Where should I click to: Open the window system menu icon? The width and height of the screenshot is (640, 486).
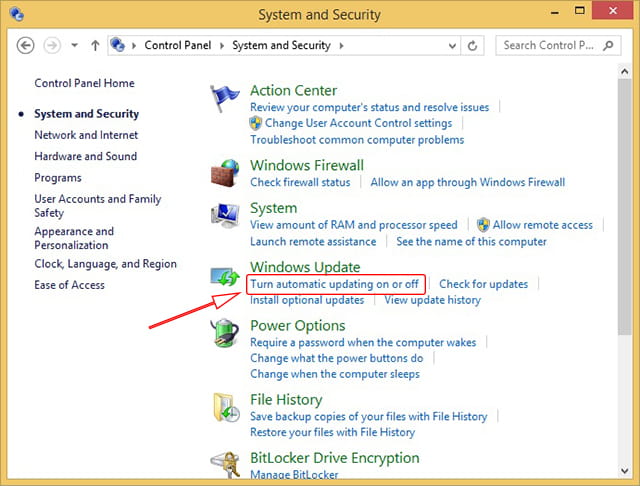[x=17, y=14]
